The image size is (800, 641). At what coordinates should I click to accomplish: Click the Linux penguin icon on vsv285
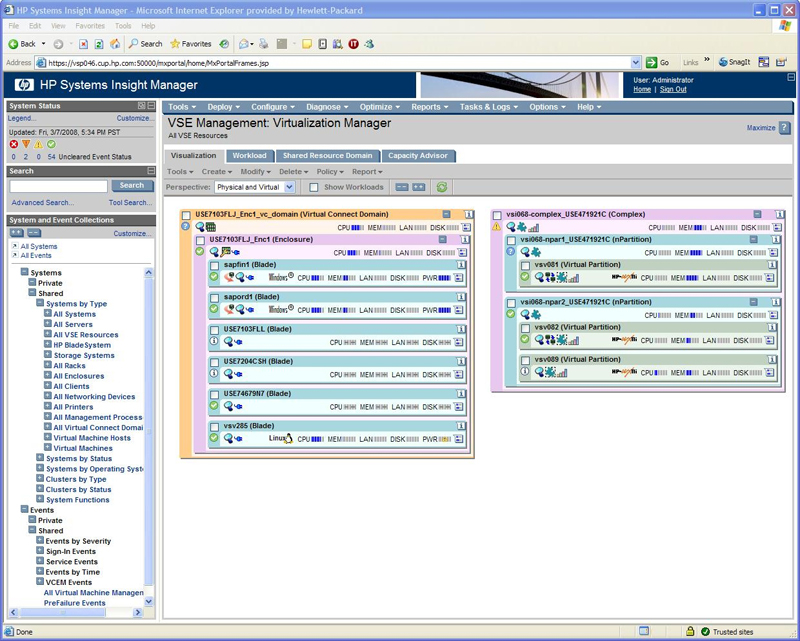288,438
